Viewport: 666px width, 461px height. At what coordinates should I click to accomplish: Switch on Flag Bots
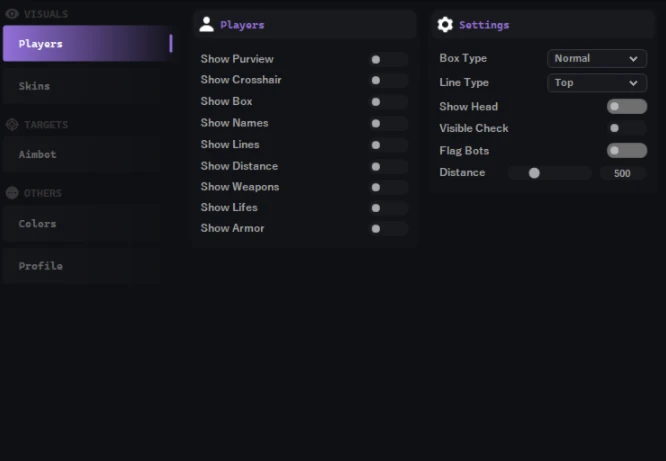pos(627,150)
